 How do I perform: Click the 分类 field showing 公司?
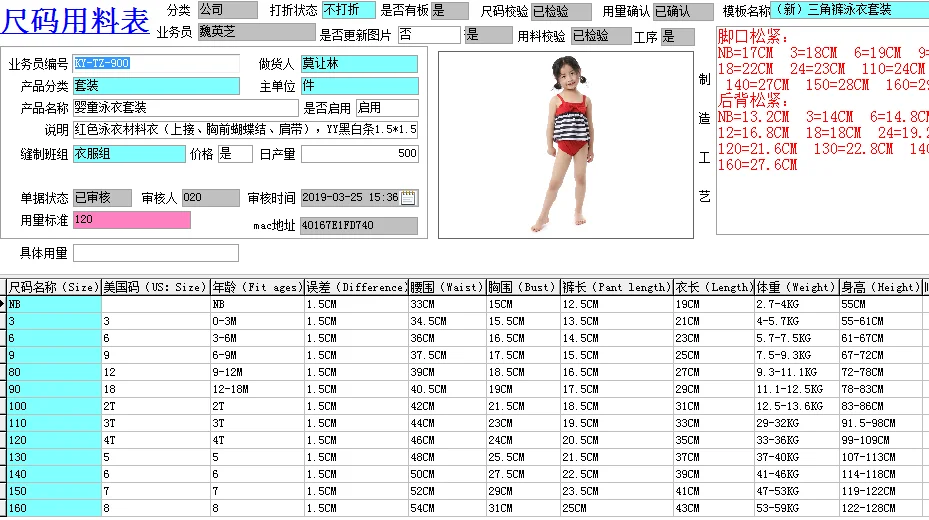click(228, 10)
